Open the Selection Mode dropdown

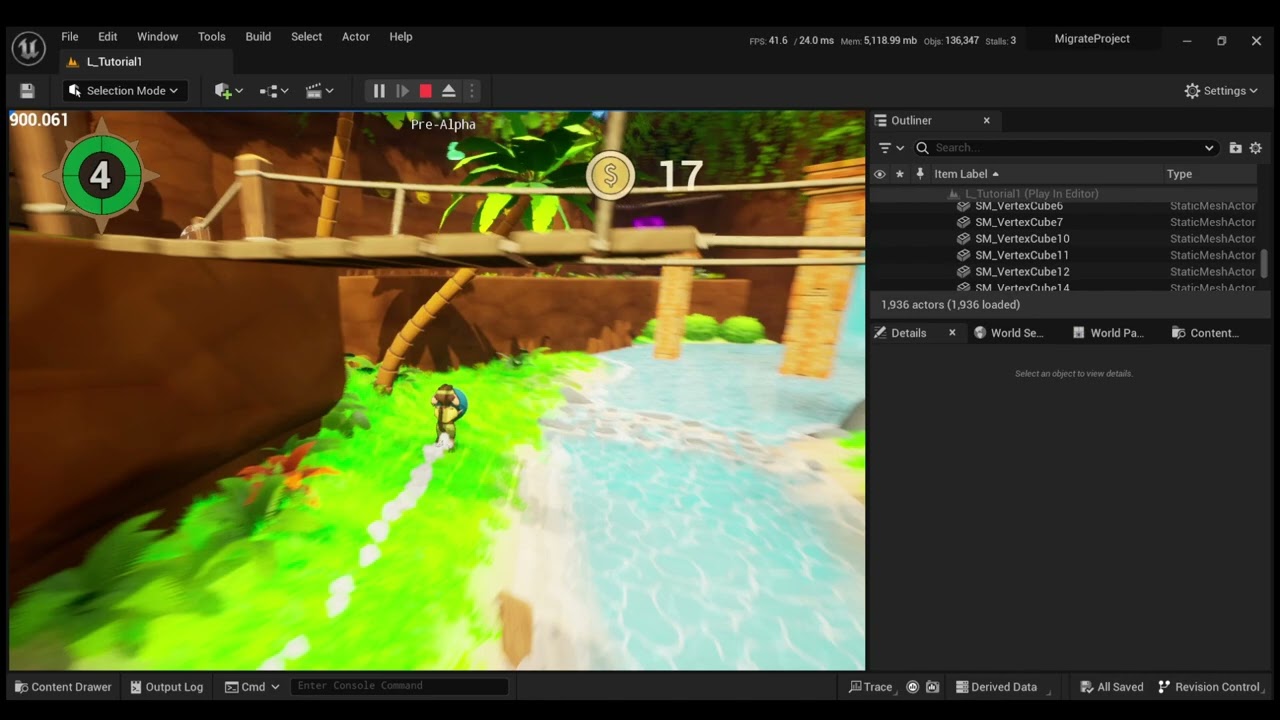tap(125, 91)
